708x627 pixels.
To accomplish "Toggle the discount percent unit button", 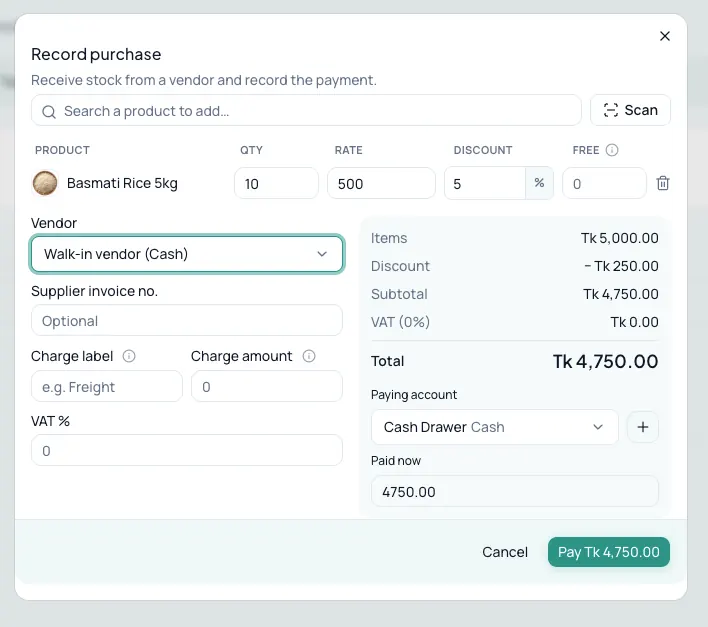I will point(539,183).
